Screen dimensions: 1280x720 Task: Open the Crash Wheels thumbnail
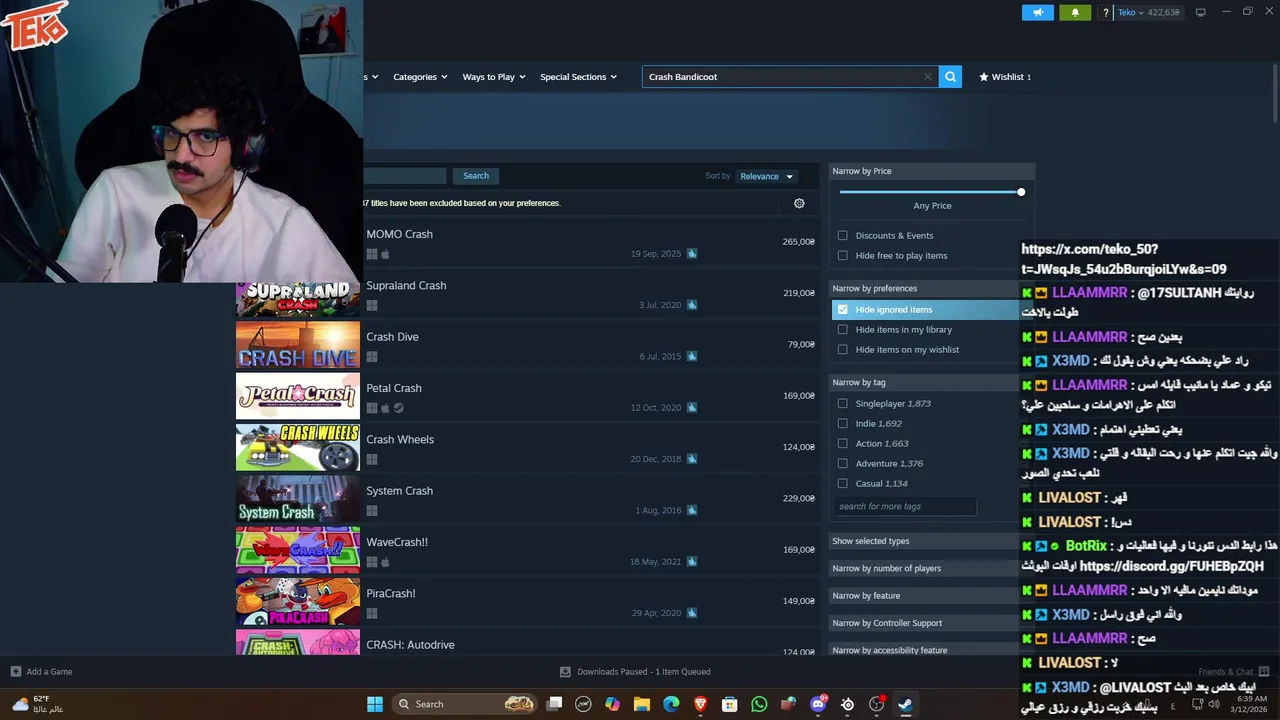pyautogui.click(x=298, y=447)
